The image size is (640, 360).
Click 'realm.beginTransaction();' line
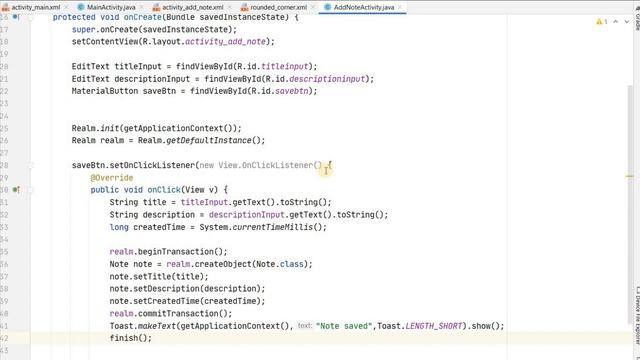[x=168, y=251]
